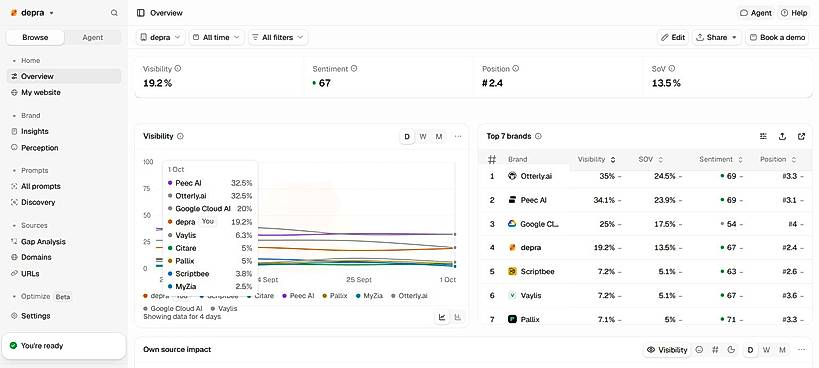
Task: Sort the table by Position column
Action: click(778, 160)
